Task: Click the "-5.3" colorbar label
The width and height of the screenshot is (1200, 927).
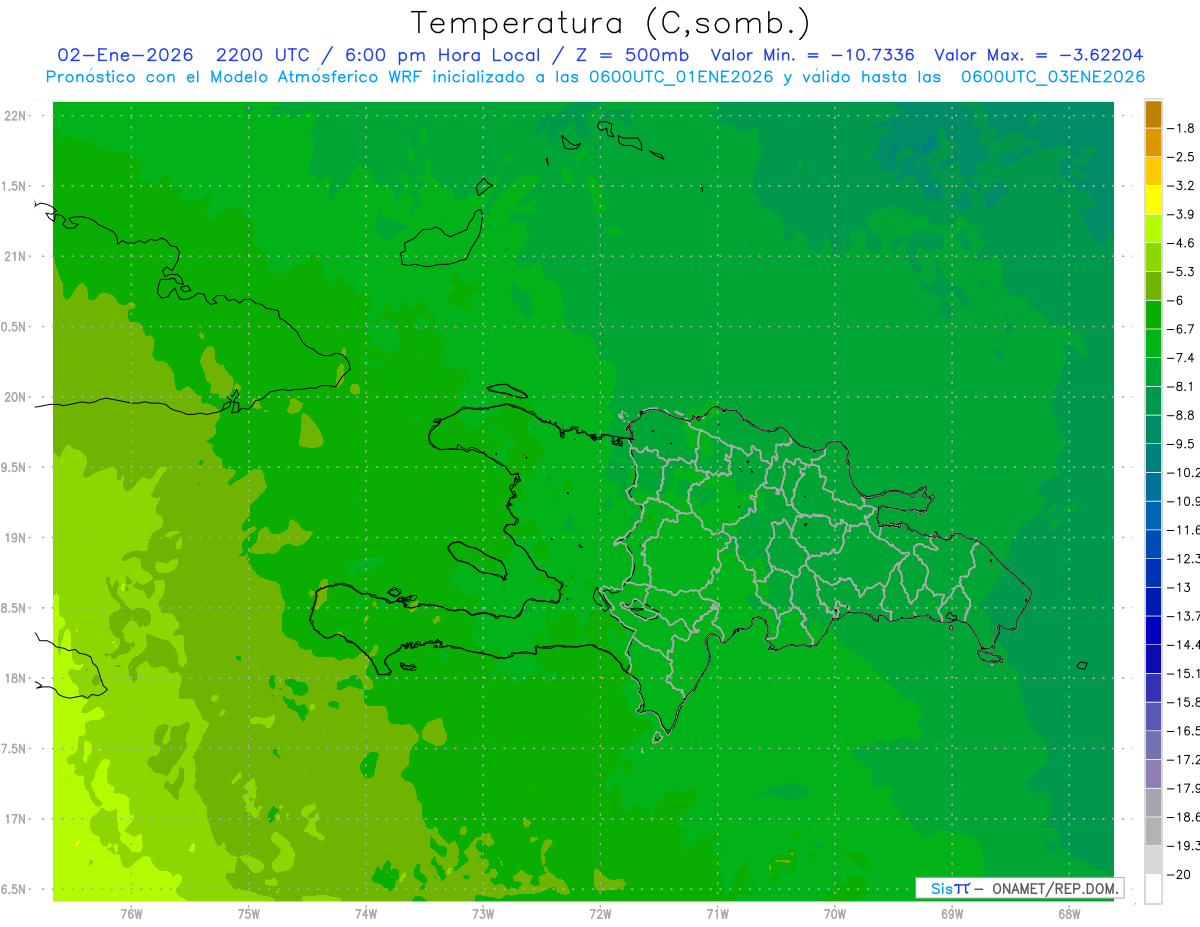Action: 1183,272
